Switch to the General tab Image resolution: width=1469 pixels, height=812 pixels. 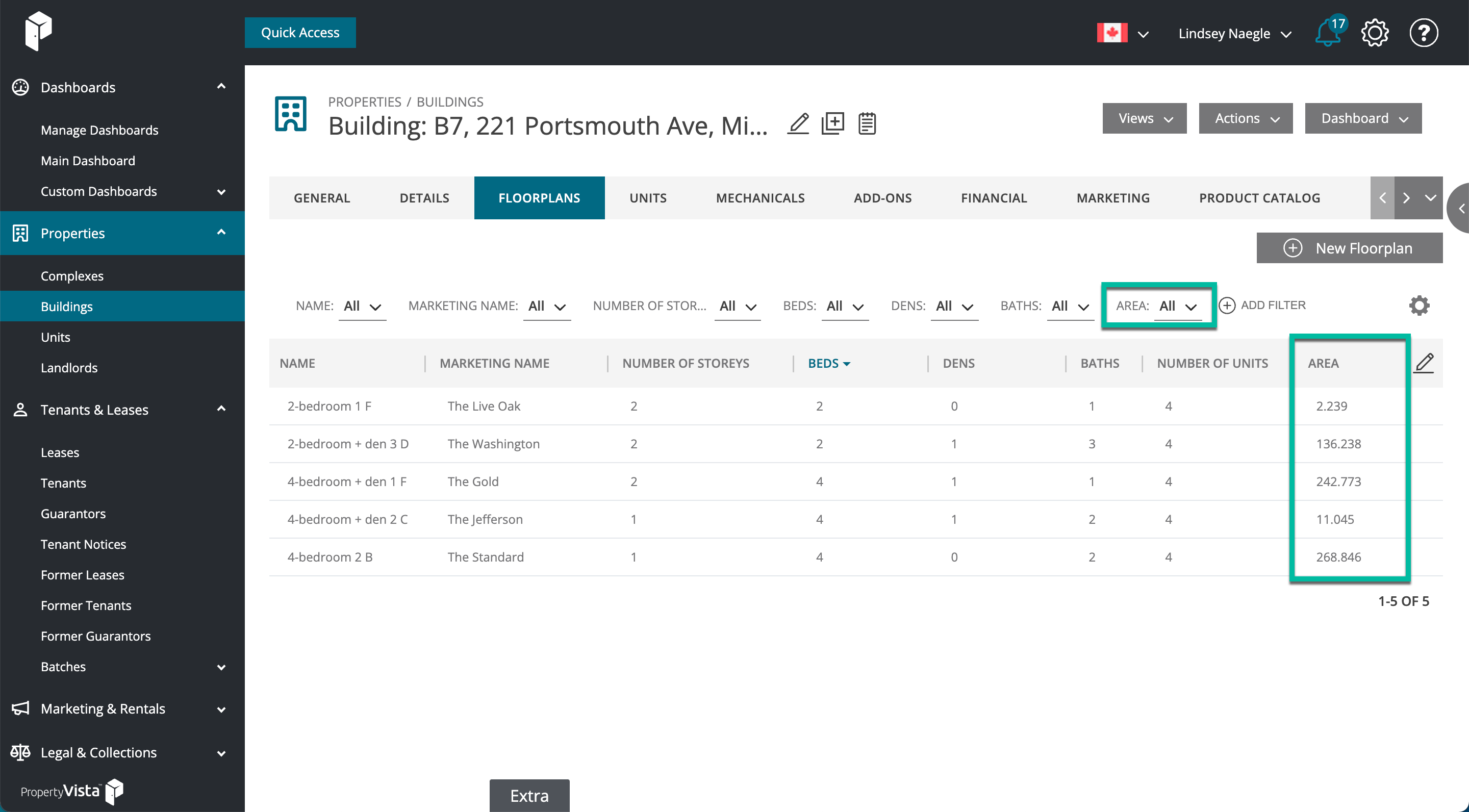322,198
